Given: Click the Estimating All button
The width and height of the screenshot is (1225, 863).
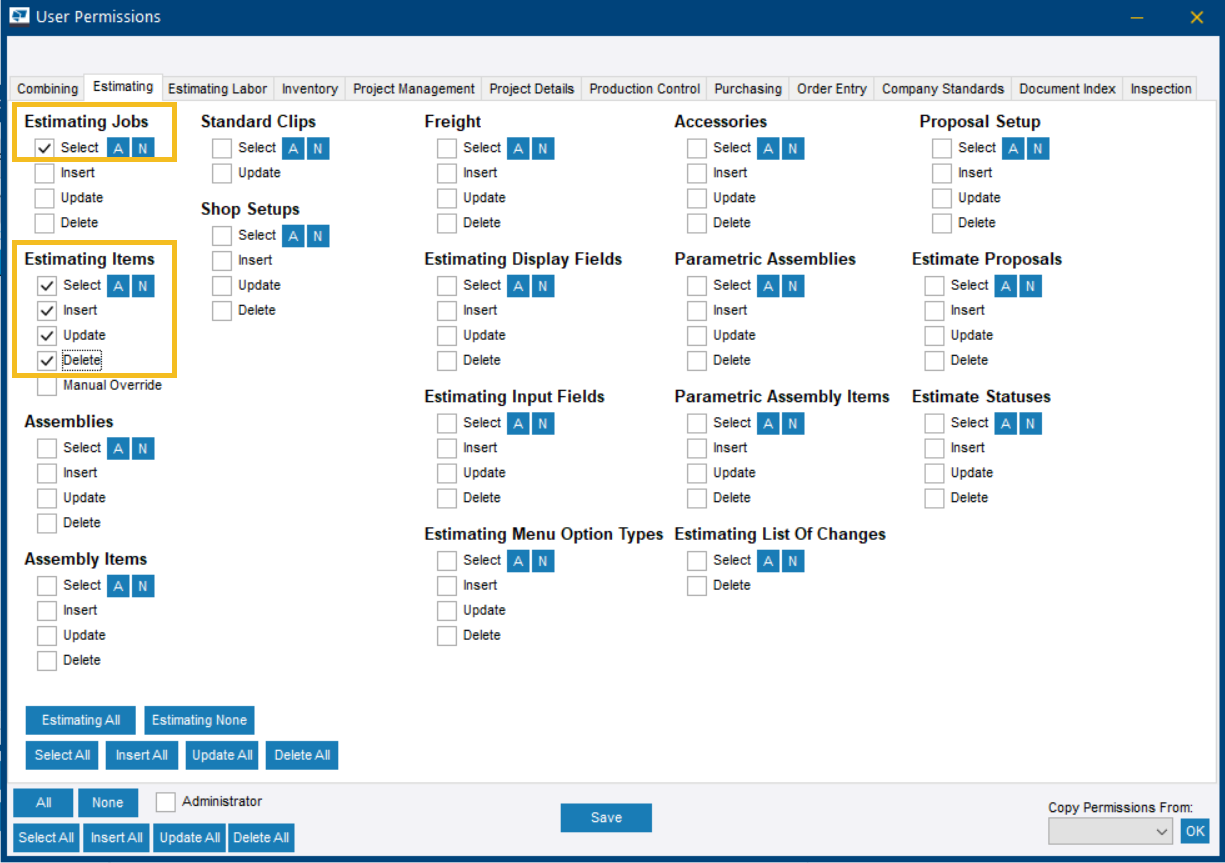Looking at the screenshot, I should 81,720.
